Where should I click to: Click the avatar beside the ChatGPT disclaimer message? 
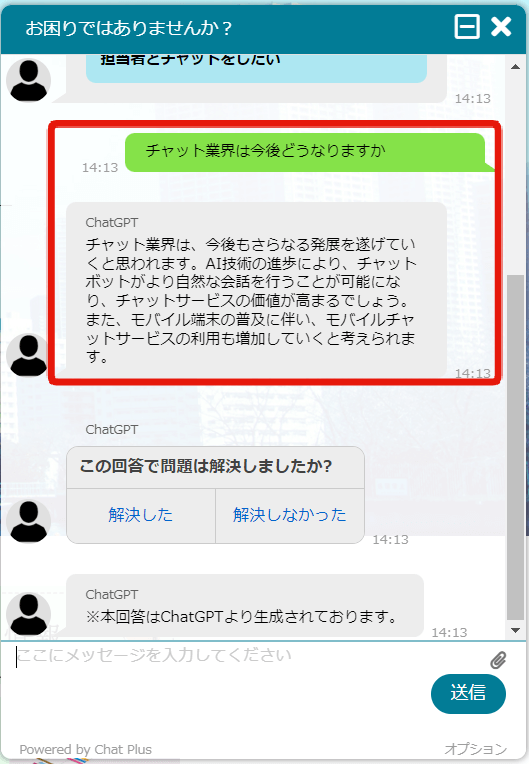[28, 614]
